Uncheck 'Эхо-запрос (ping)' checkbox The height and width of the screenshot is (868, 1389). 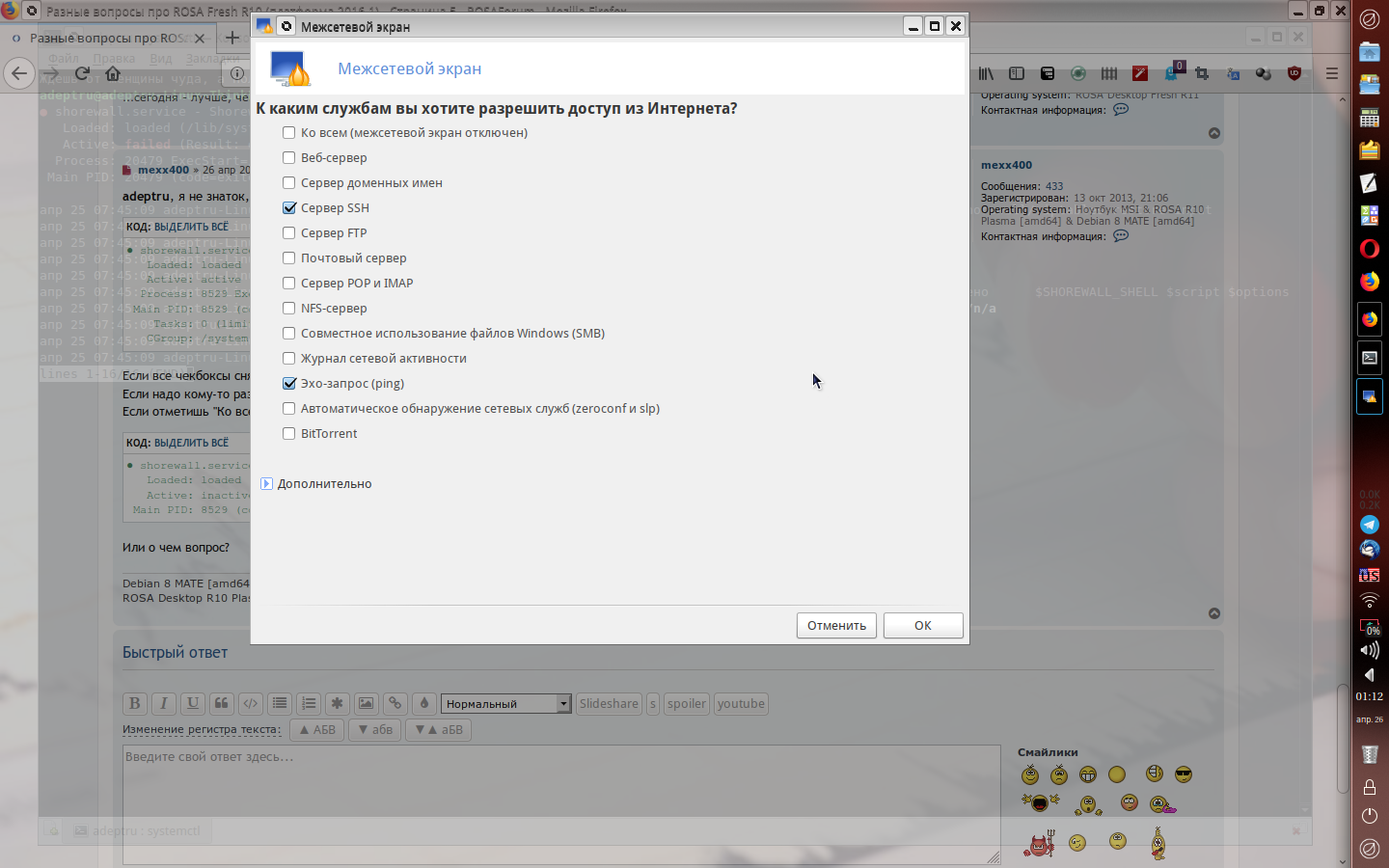coord(289,384)
